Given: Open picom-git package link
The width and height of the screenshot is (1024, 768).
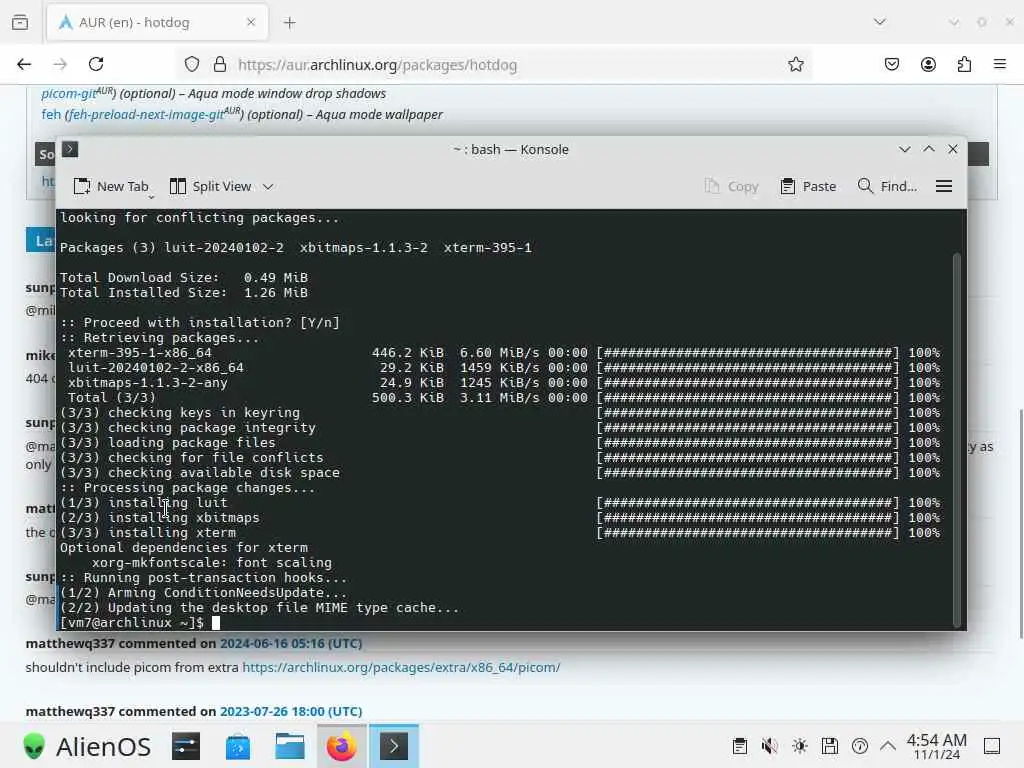Looking at the screenshot, I should pos(69,93).
